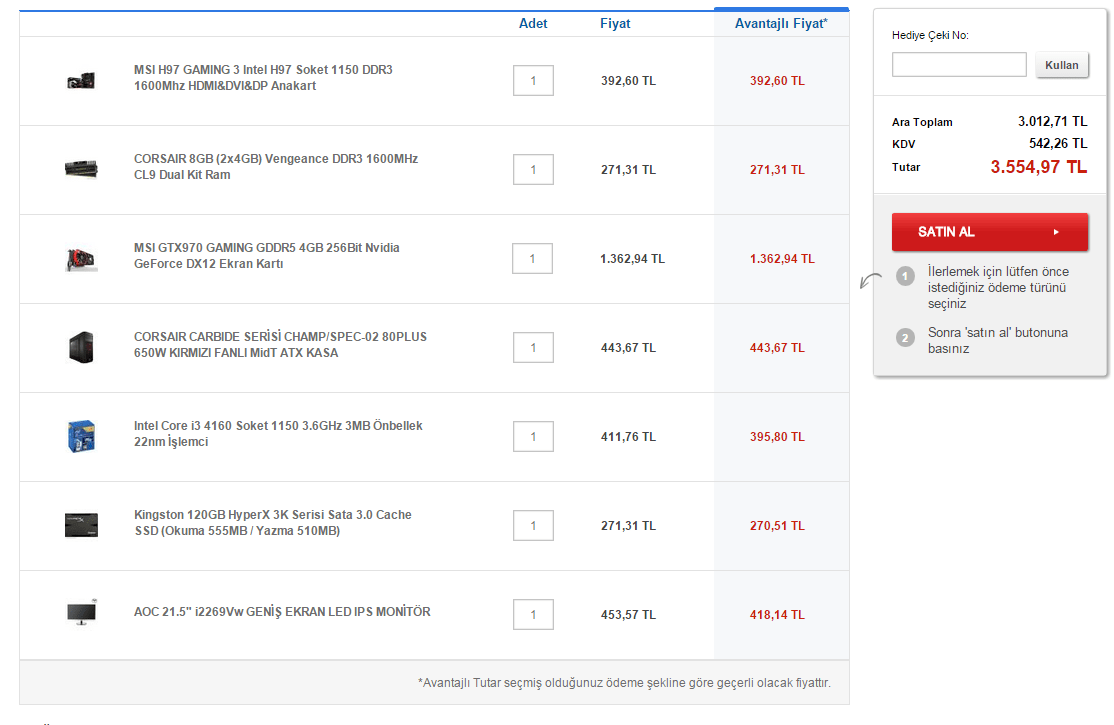Open the Kingston 120GB HyperX 3K SSD link
Viewport: 1114px width, 725px height.
tap(273, 522)
